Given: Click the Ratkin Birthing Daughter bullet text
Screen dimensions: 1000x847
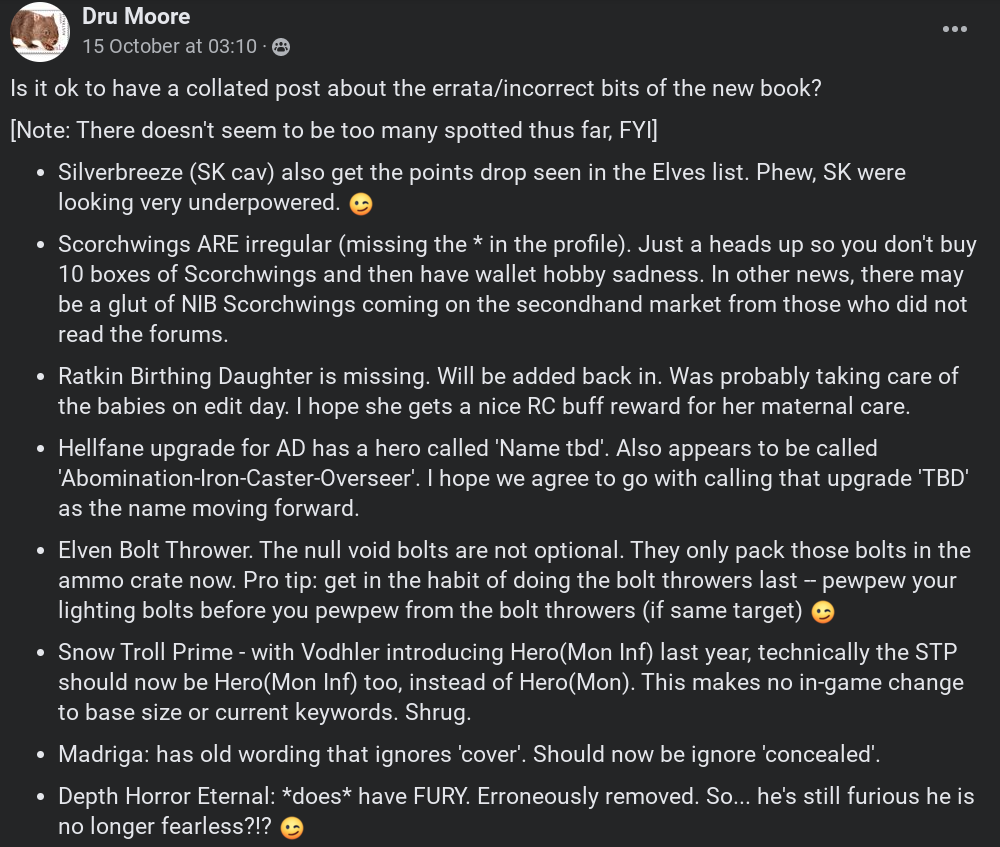Looking at the screenshot, I should (508, 391).
